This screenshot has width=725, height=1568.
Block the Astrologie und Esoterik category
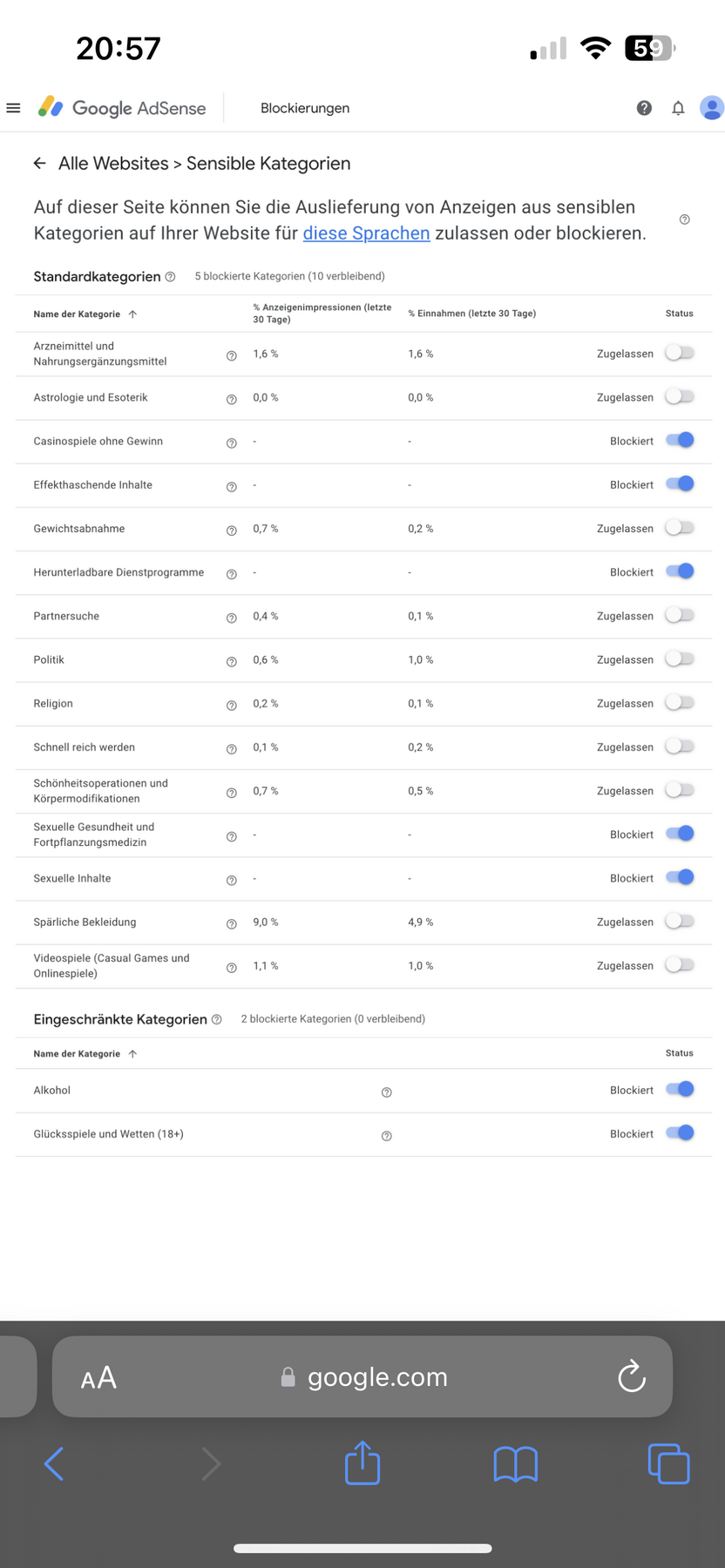click(680, 397)
